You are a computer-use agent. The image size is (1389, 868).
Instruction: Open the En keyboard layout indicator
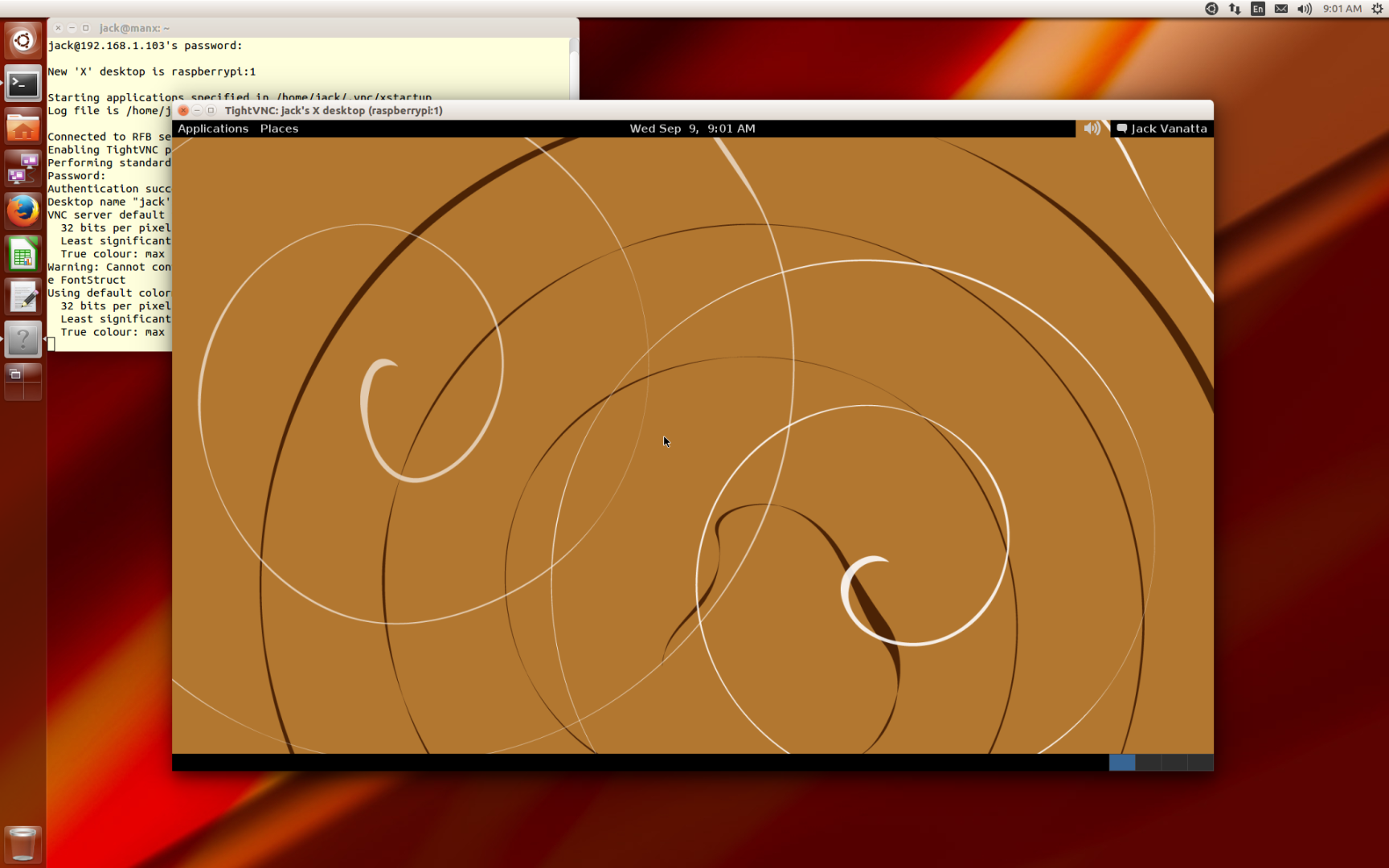point(1258,9)
